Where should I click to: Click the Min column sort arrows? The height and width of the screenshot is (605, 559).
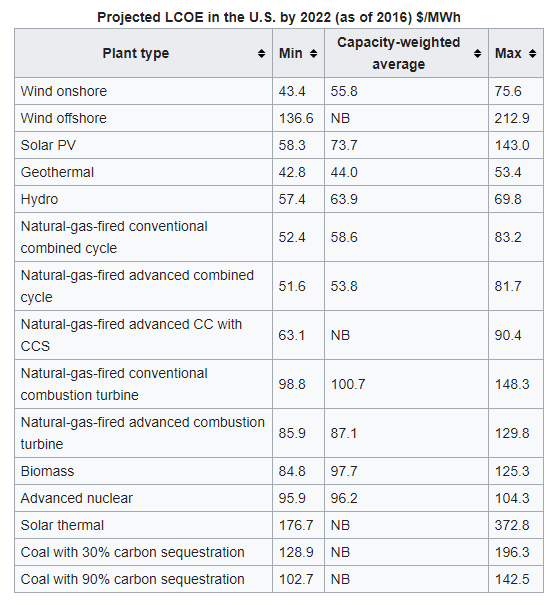tap(313, 54)
